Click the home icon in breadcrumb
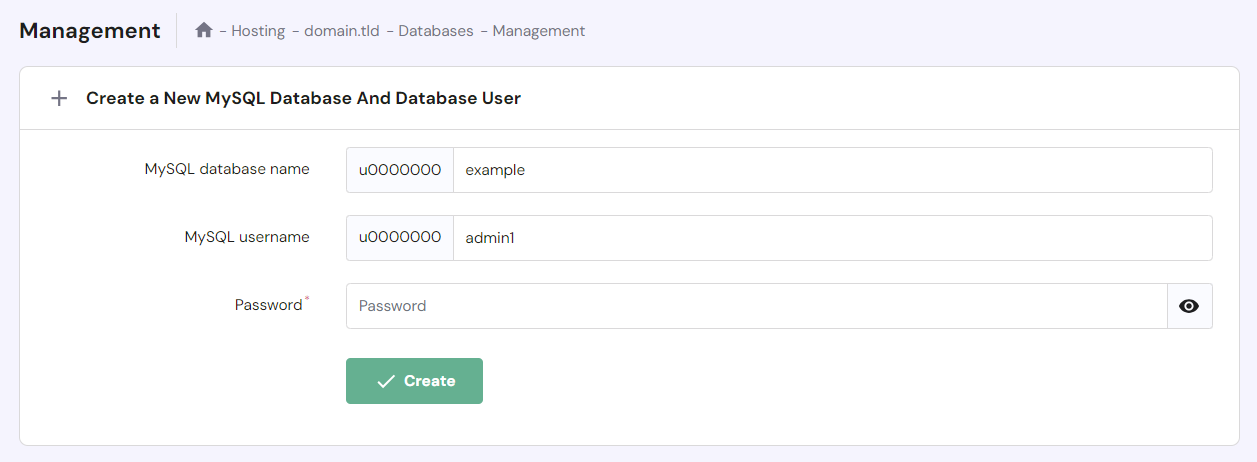 204,31
